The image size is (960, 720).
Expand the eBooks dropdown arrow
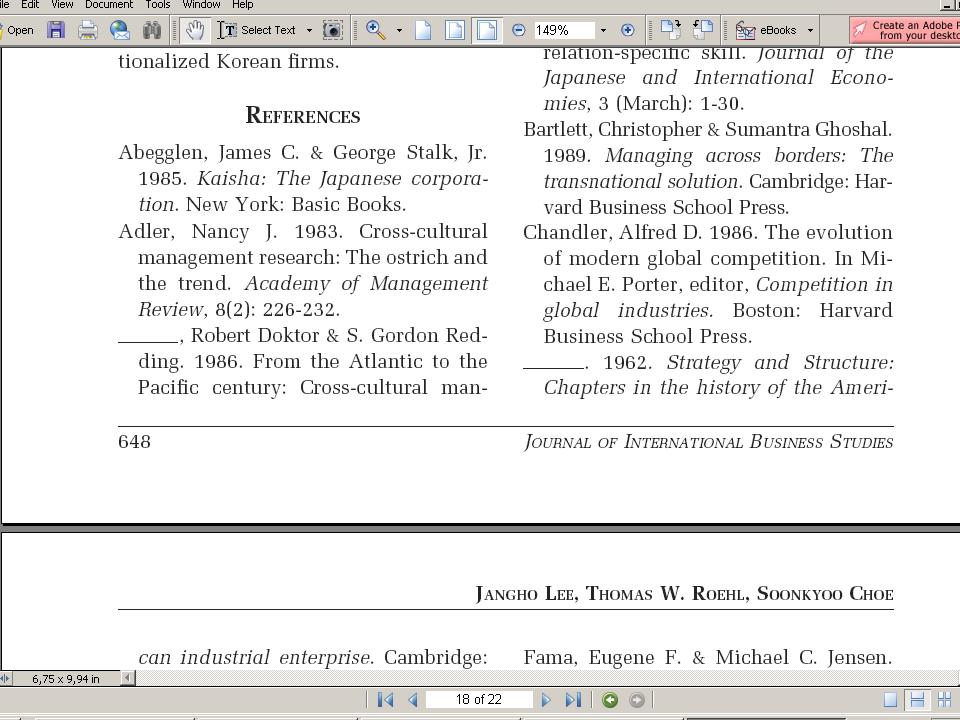[810, 30]
